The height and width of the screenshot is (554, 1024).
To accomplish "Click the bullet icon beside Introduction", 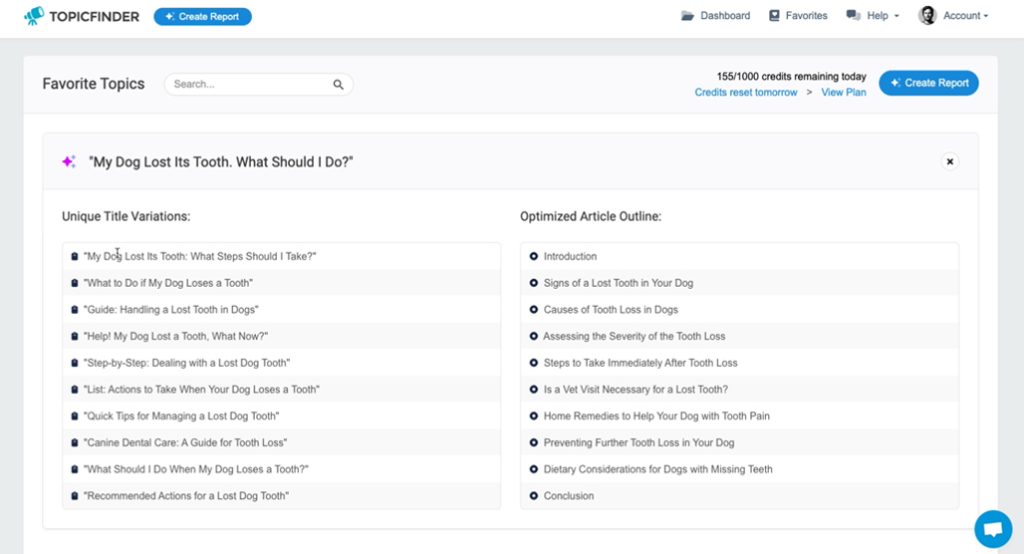I will 534,256.
